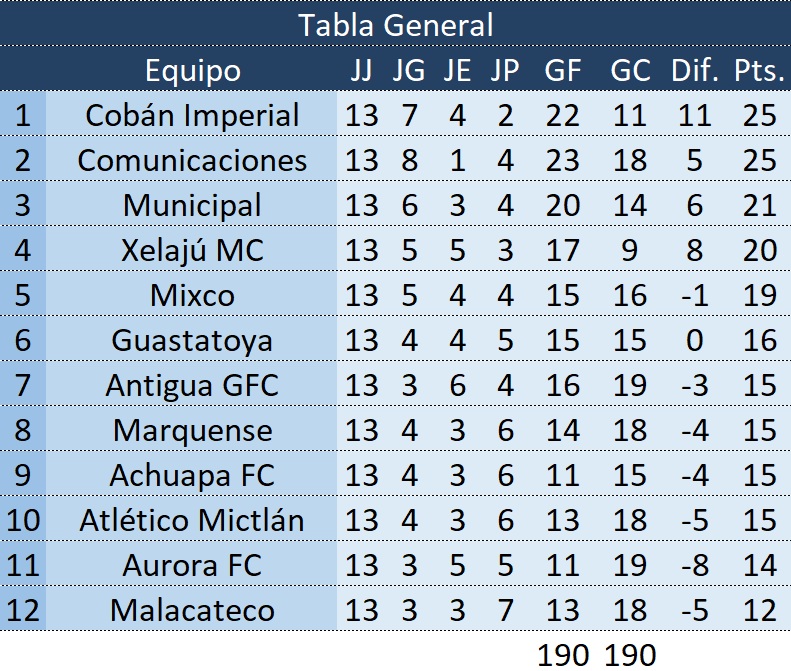Image resolution: width=791 pixels, height=671 pixels.
Task: Click position number 12 in ranking column
Action: point(23,610)
